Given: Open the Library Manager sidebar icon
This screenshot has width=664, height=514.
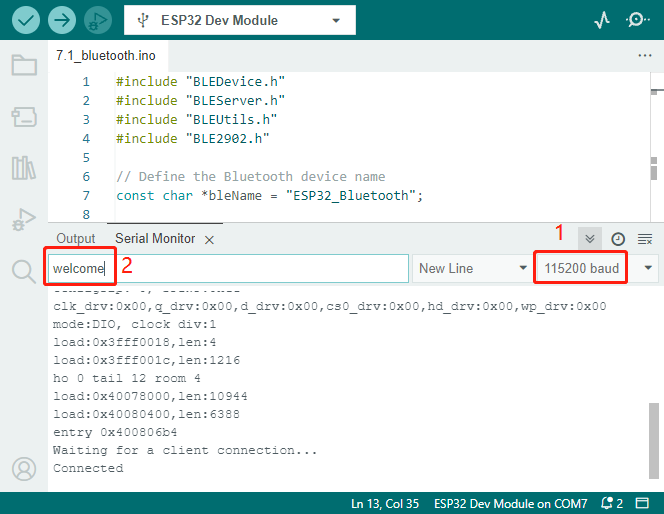Looking at the screenshot, I should tap(24, 168).
